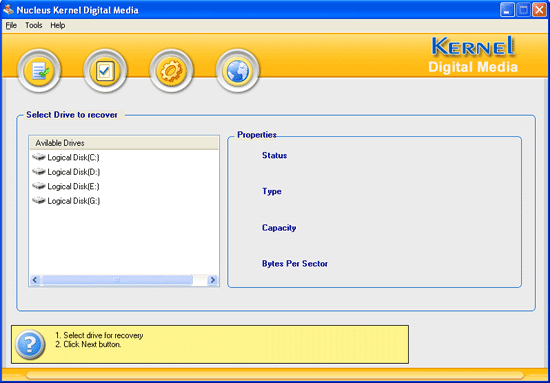Open the Tools menu

tap(34, 26)
